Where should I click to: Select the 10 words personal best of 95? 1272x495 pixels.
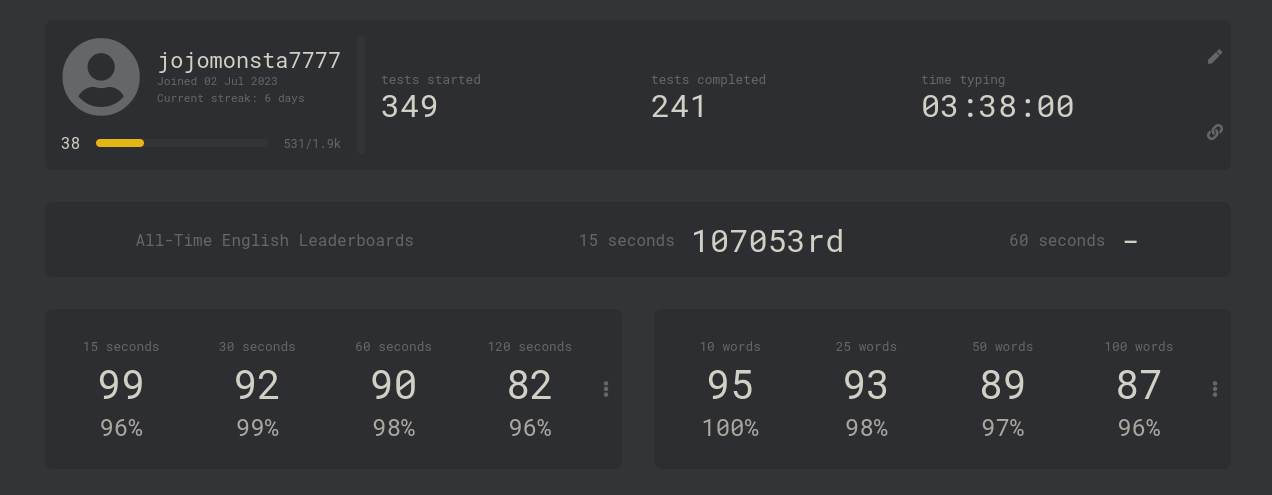[x=730, y=385]
